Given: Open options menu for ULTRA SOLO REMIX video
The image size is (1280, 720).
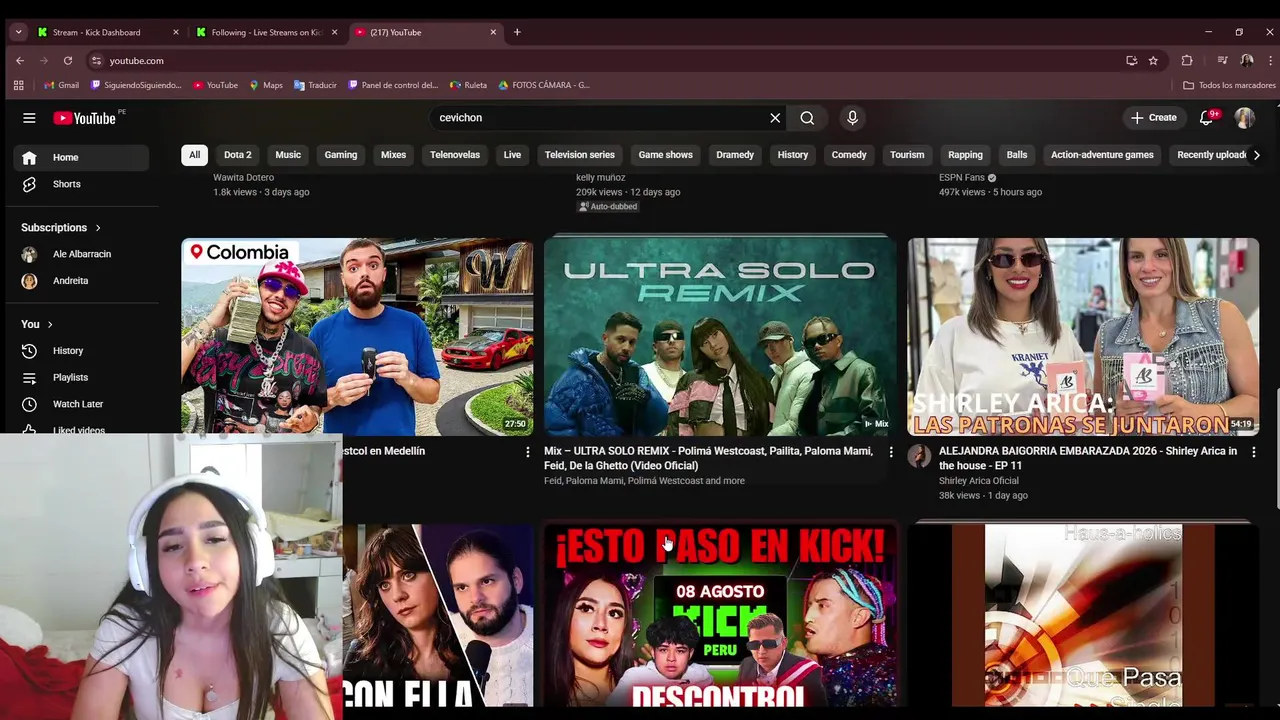Looking at the screenshot, I should (891, 452).
